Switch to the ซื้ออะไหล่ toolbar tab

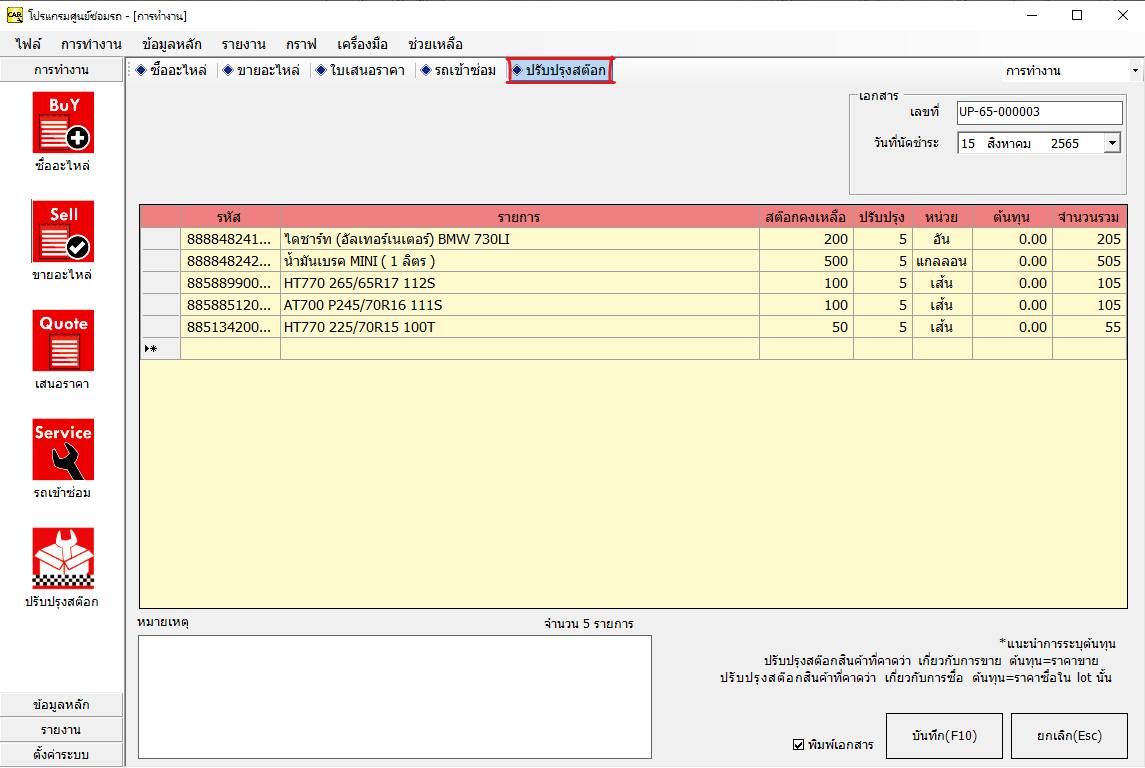172,70
